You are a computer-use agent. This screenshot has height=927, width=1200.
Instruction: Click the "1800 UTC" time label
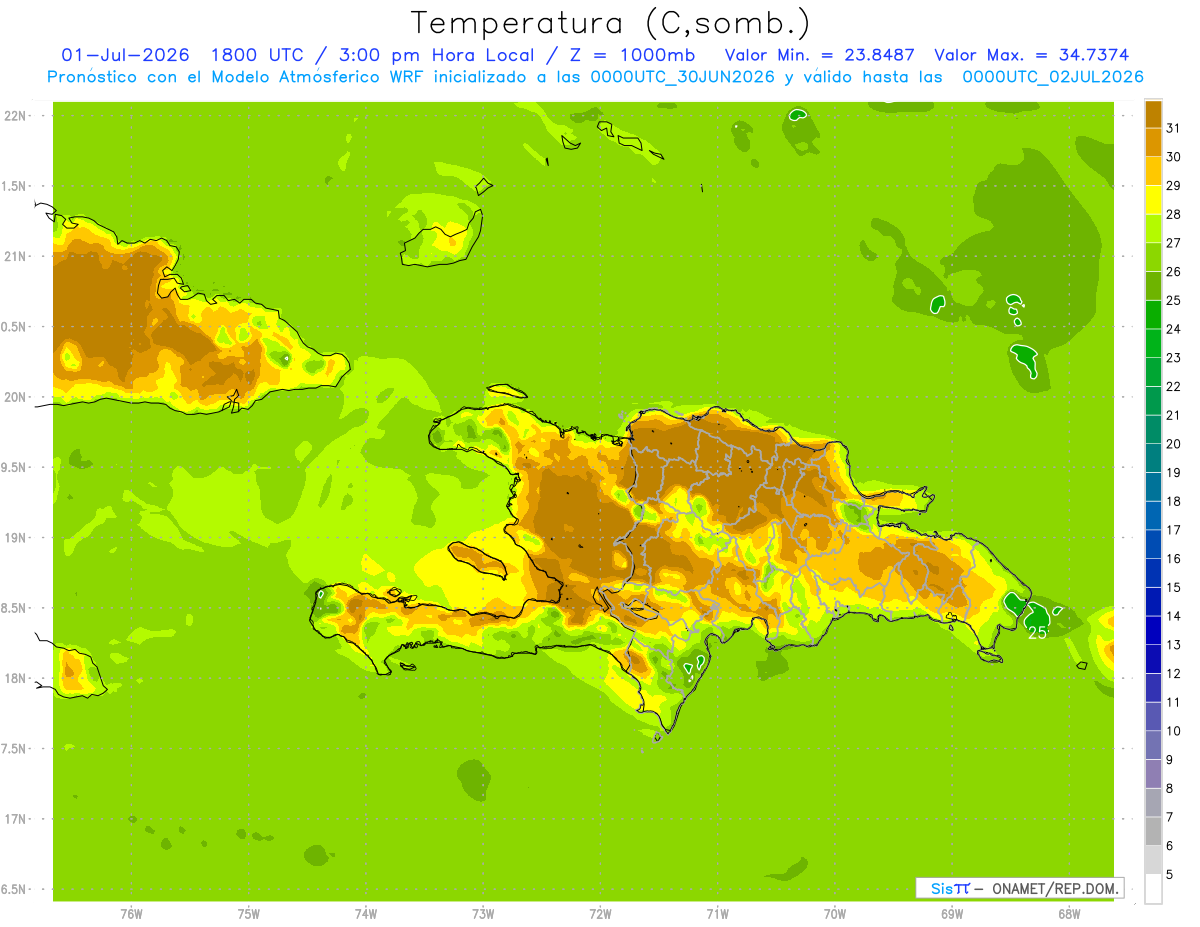[x=259, y=55]
